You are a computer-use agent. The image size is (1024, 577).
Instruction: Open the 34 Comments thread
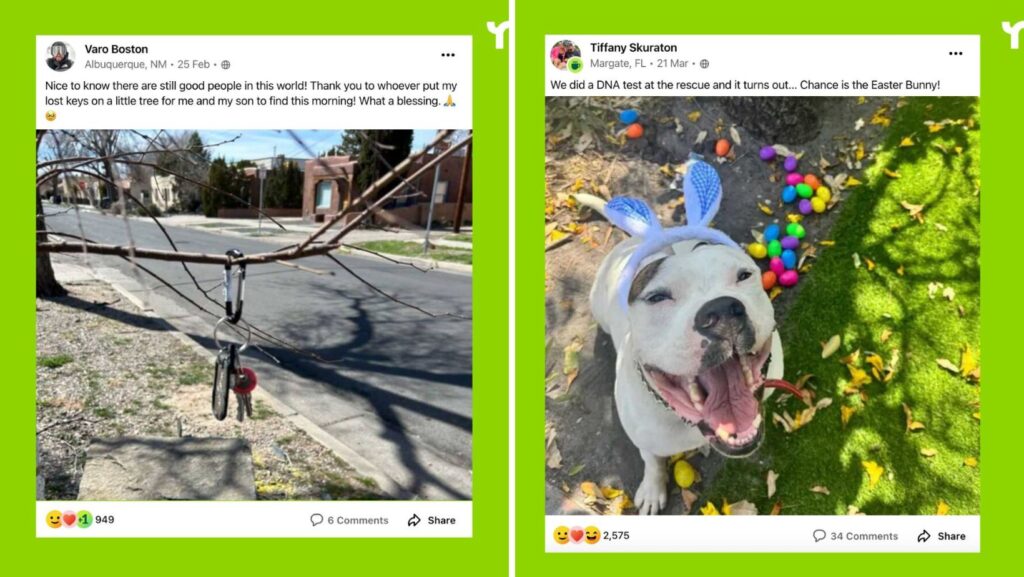[856, 536]
